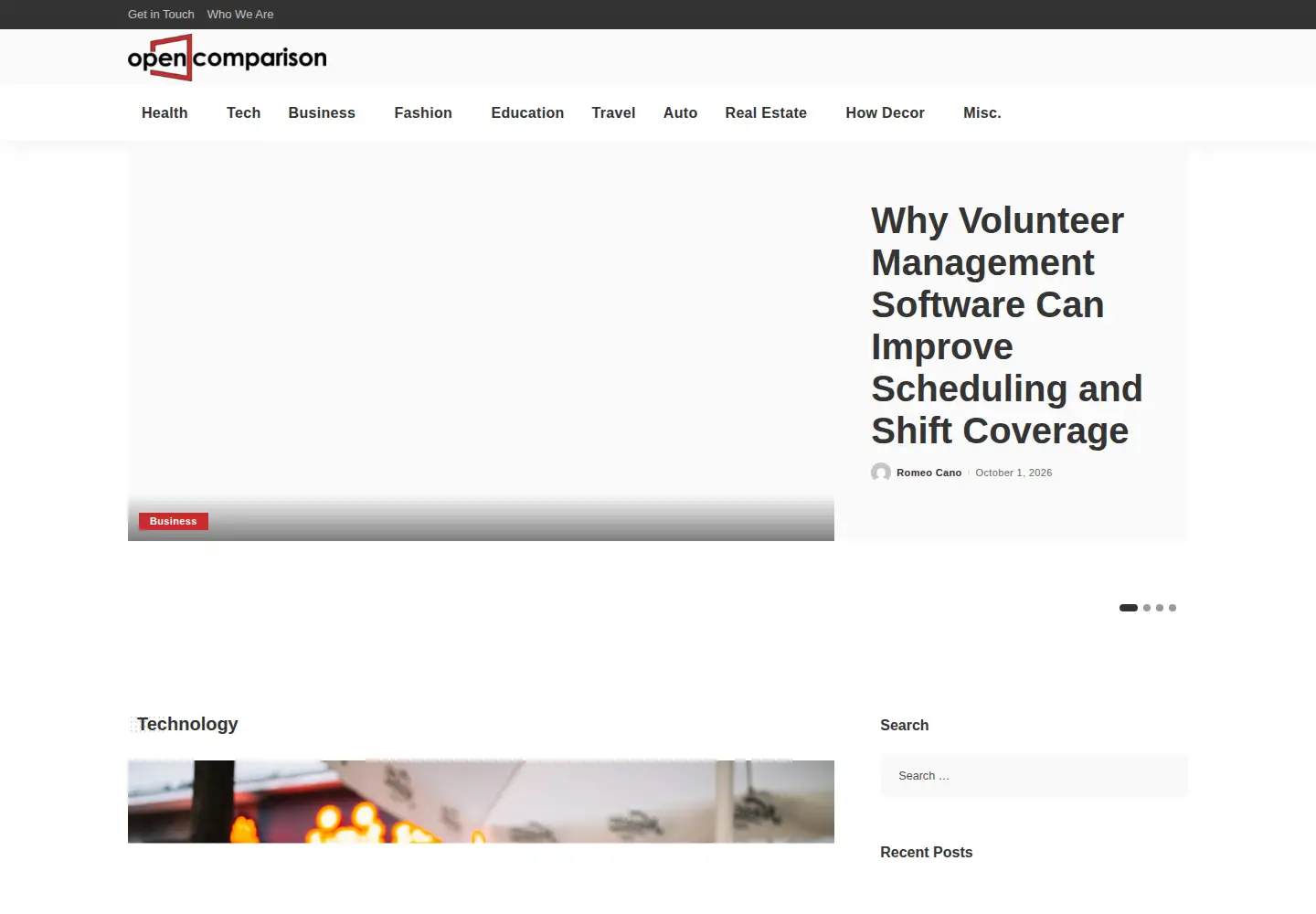
Task: Click the Technology section heading
Action: point(187,724)
